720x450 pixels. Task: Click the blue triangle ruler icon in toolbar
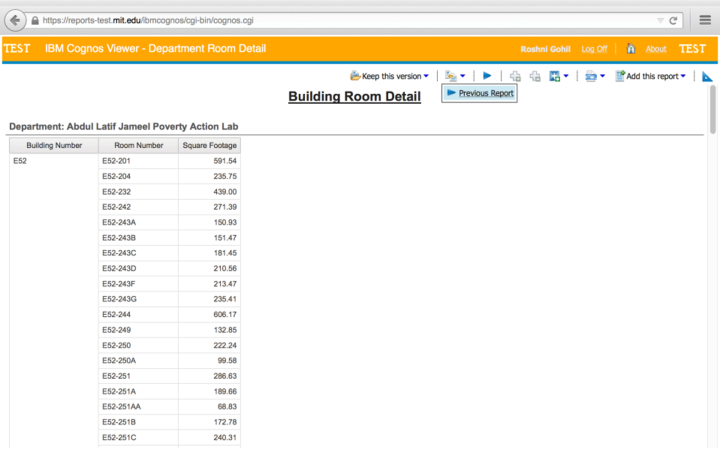(x=707, y=76)
